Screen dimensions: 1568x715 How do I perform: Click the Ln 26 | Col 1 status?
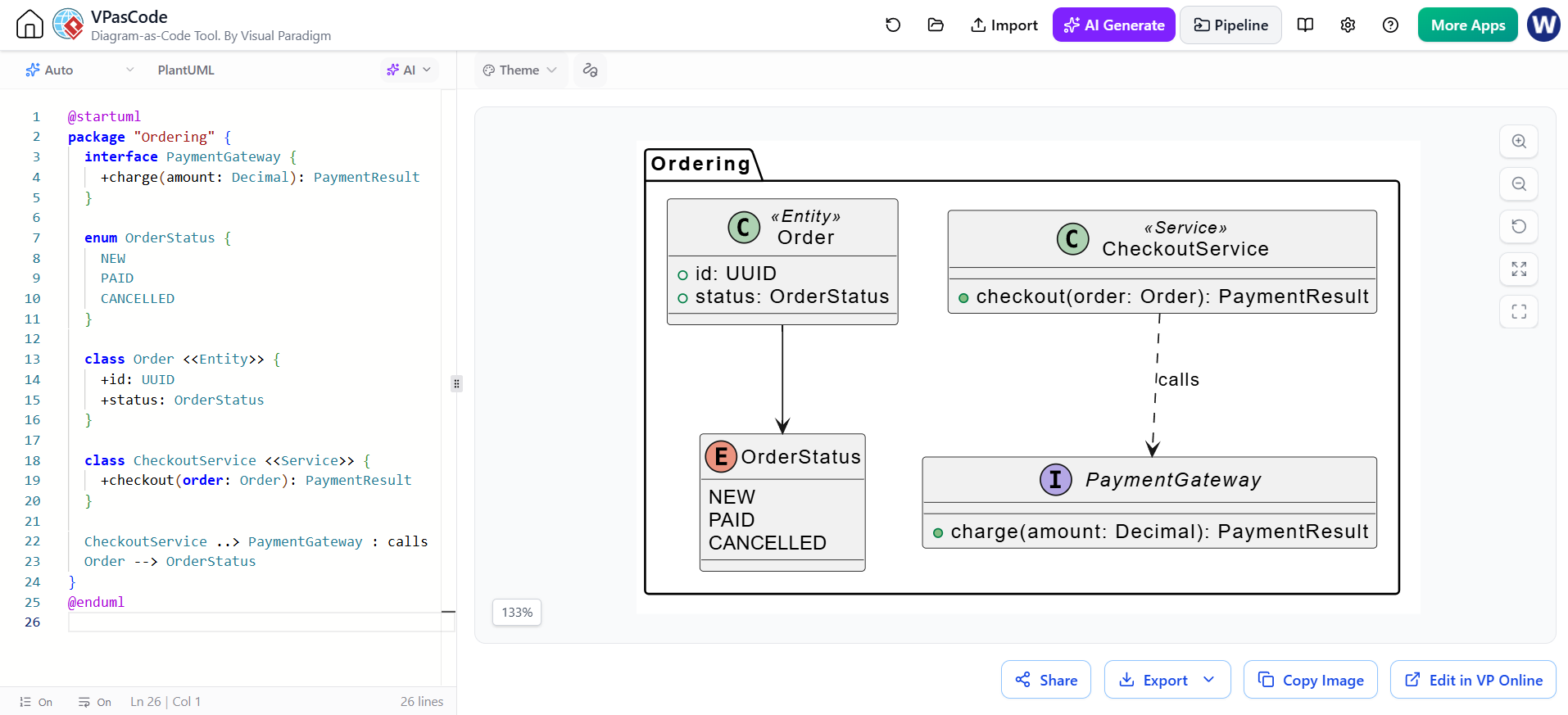165,702
